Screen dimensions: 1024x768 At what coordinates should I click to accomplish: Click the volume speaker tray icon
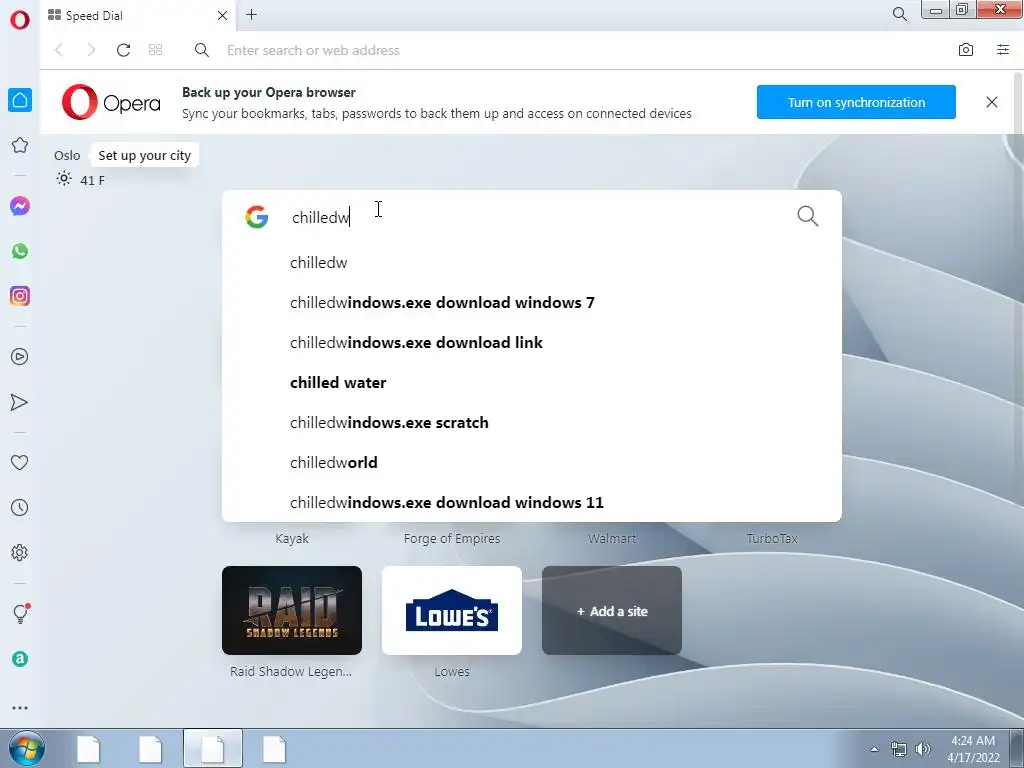coord(923,749)
